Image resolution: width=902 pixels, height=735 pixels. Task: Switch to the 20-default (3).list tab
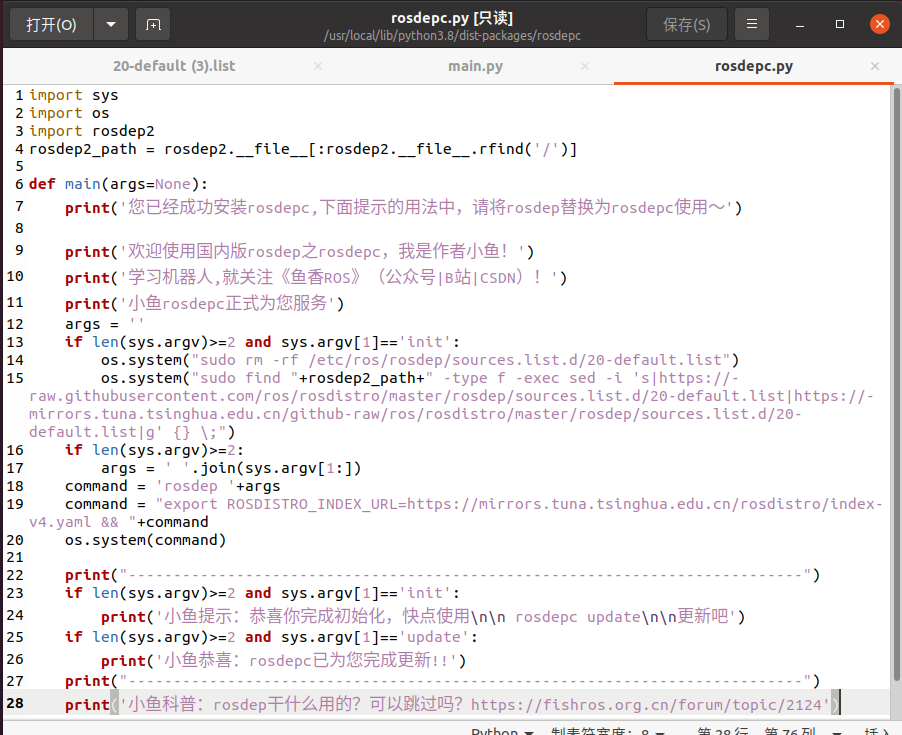click(174, 66)
